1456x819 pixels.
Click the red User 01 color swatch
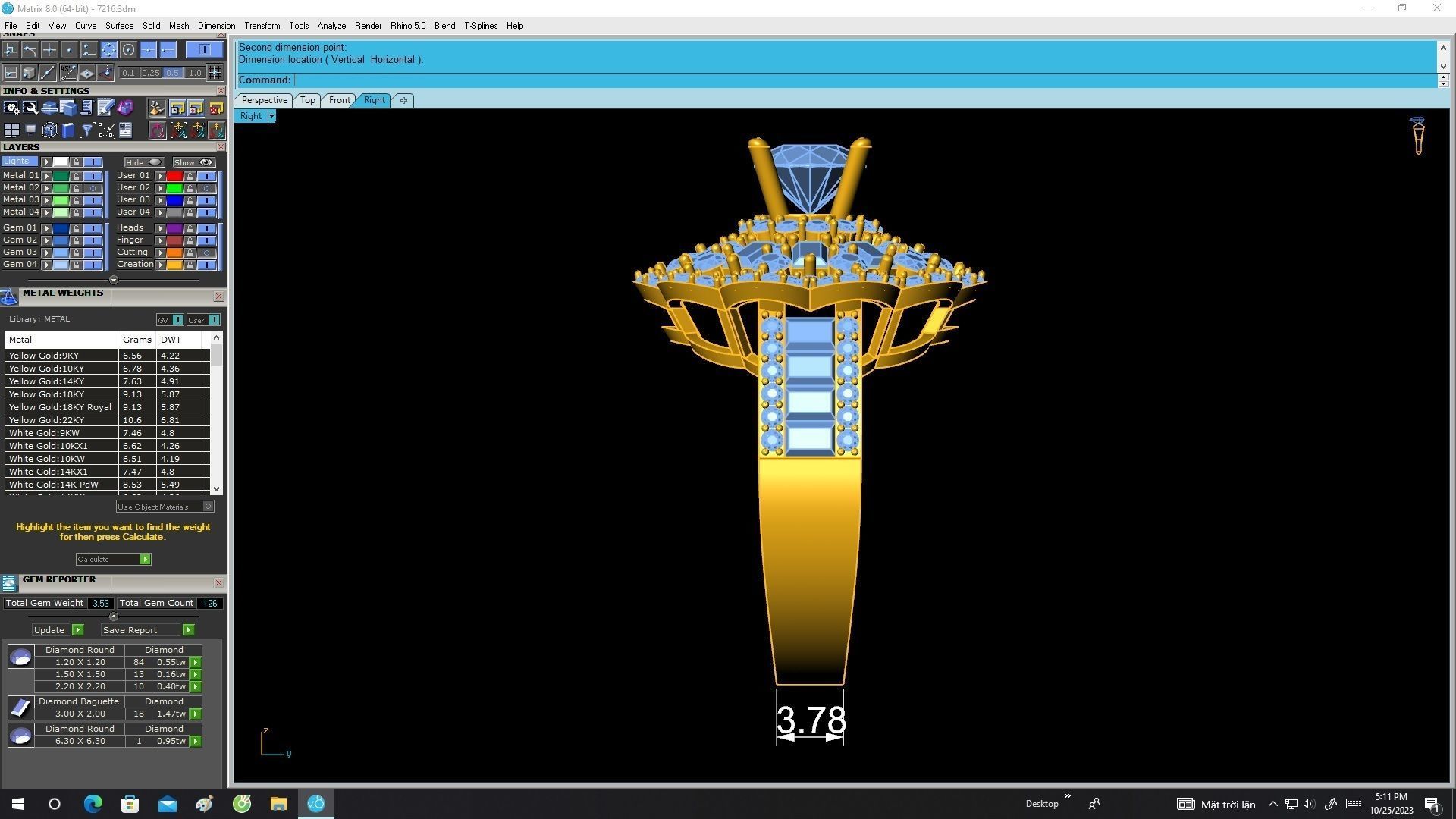[174, 176]
